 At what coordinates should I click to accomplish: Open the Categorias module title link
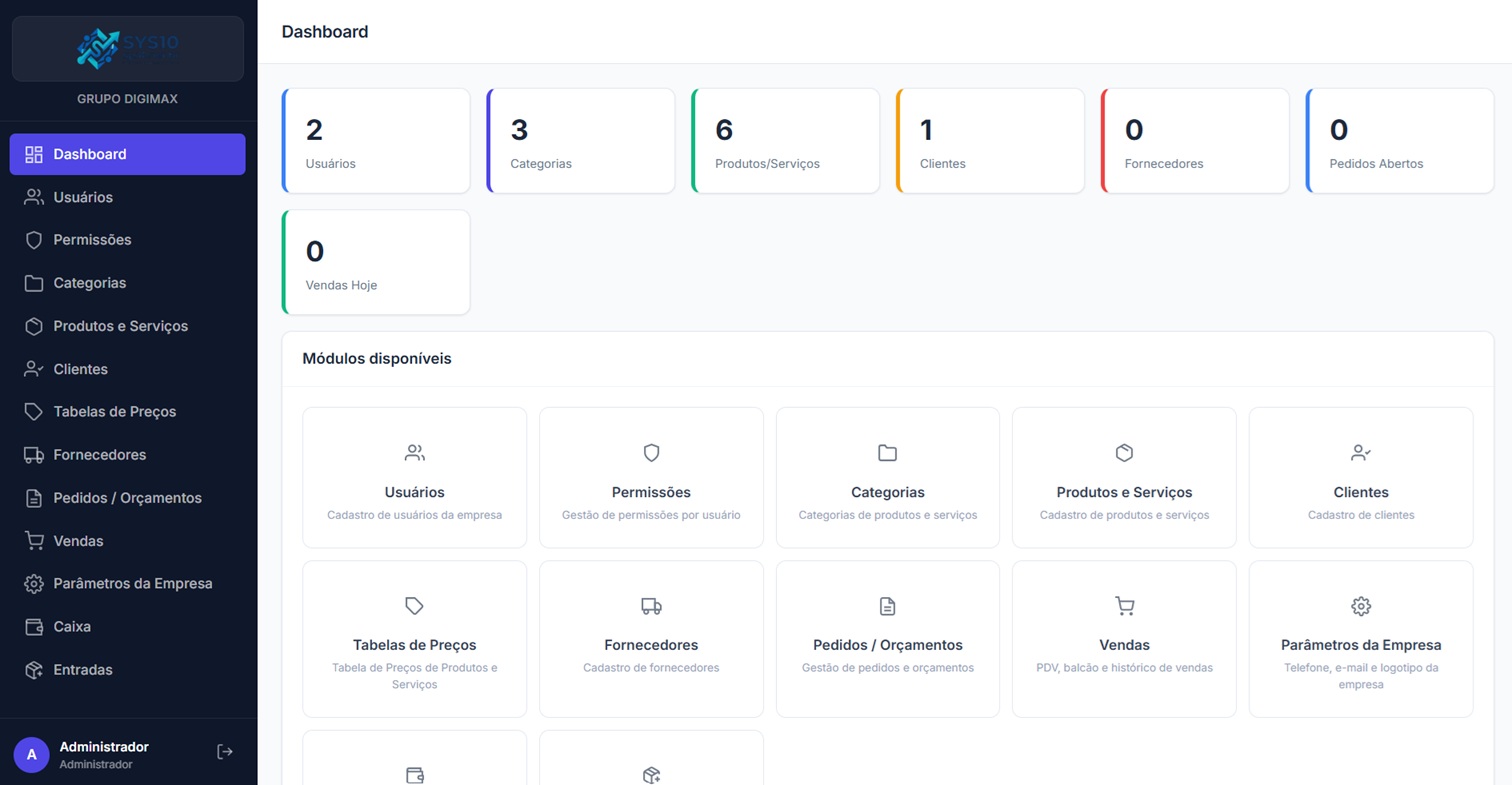point(888,492)
